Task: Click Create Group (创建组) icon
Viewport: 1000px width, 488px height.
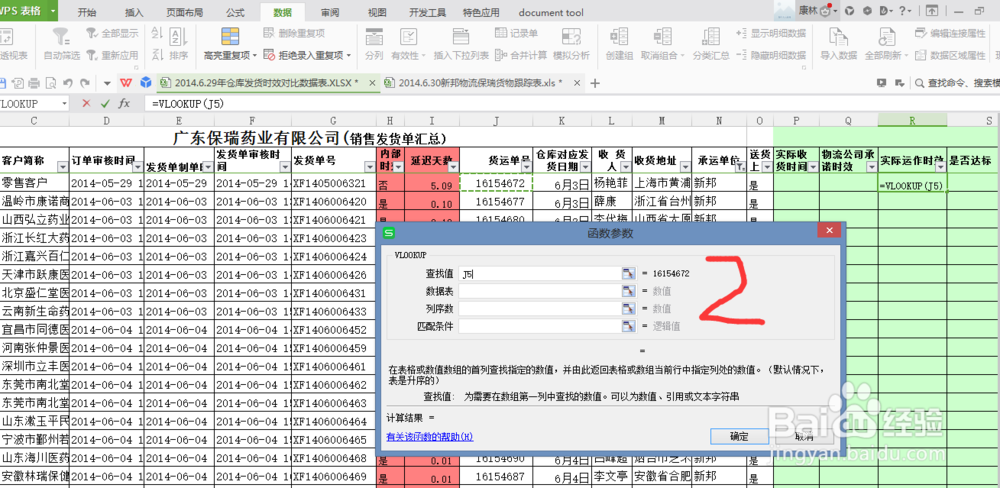Action: (x=619, y=37)
